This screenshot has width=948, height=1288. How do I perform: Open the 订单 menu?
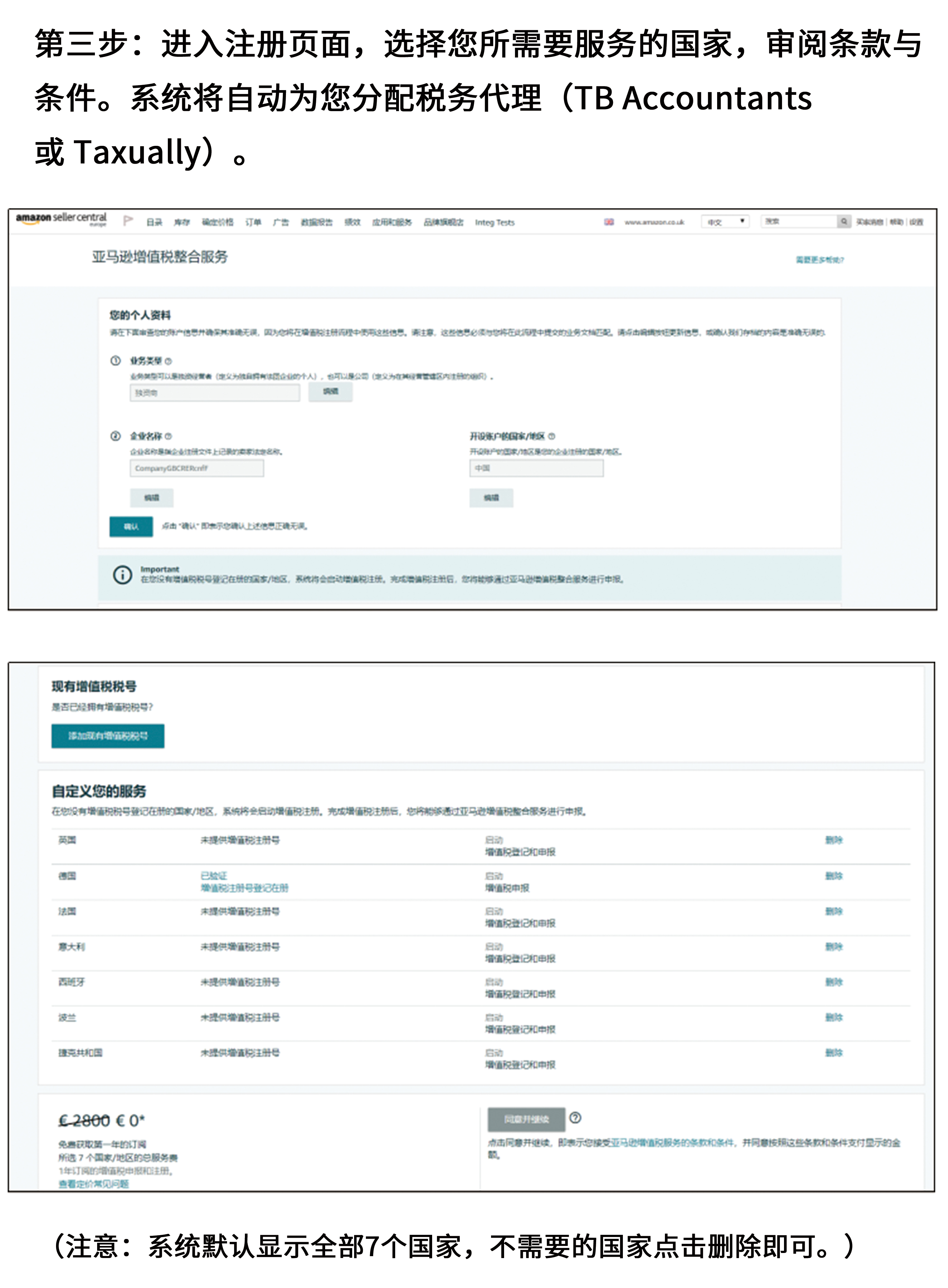253,222
